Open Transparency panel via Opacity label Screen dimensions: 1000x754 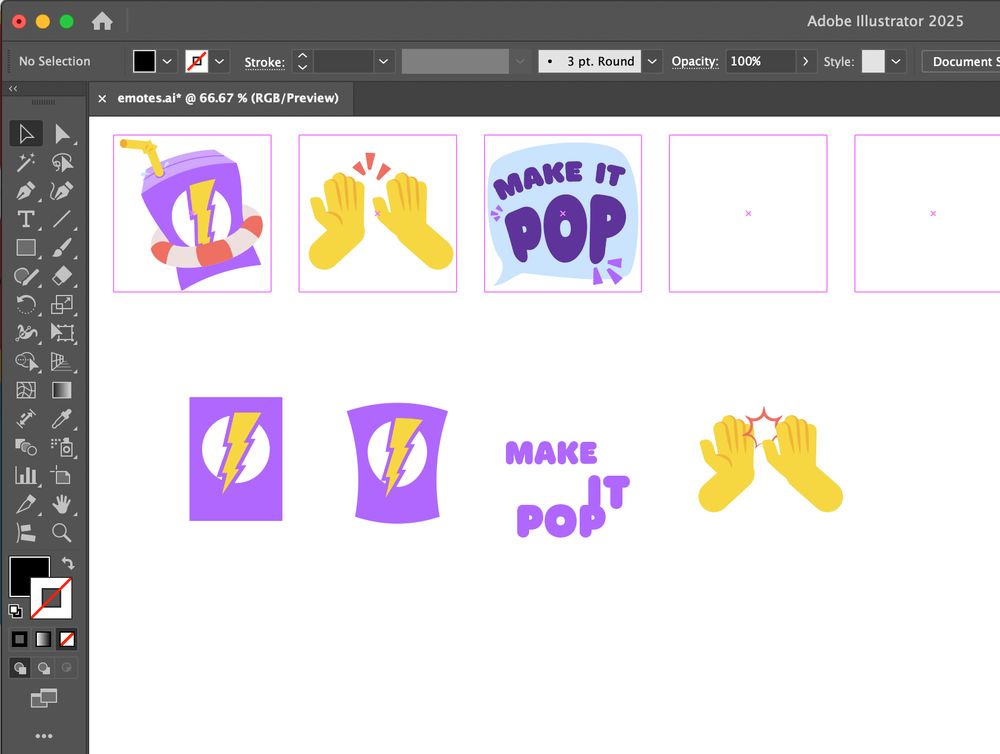695,62
